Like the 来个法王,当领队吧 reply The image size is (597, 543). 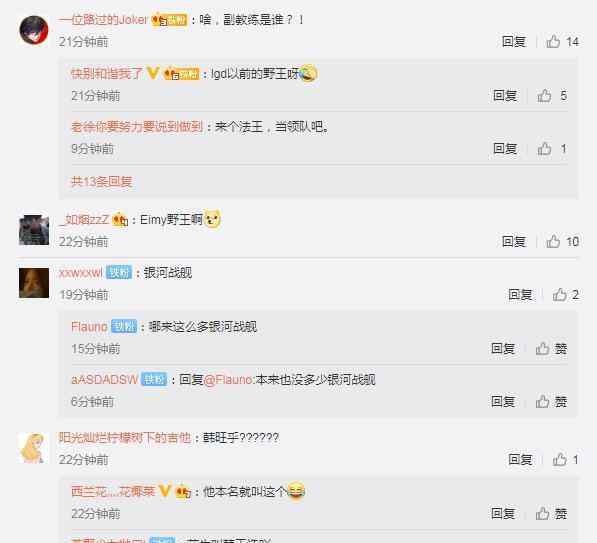[x=552, y=149]
